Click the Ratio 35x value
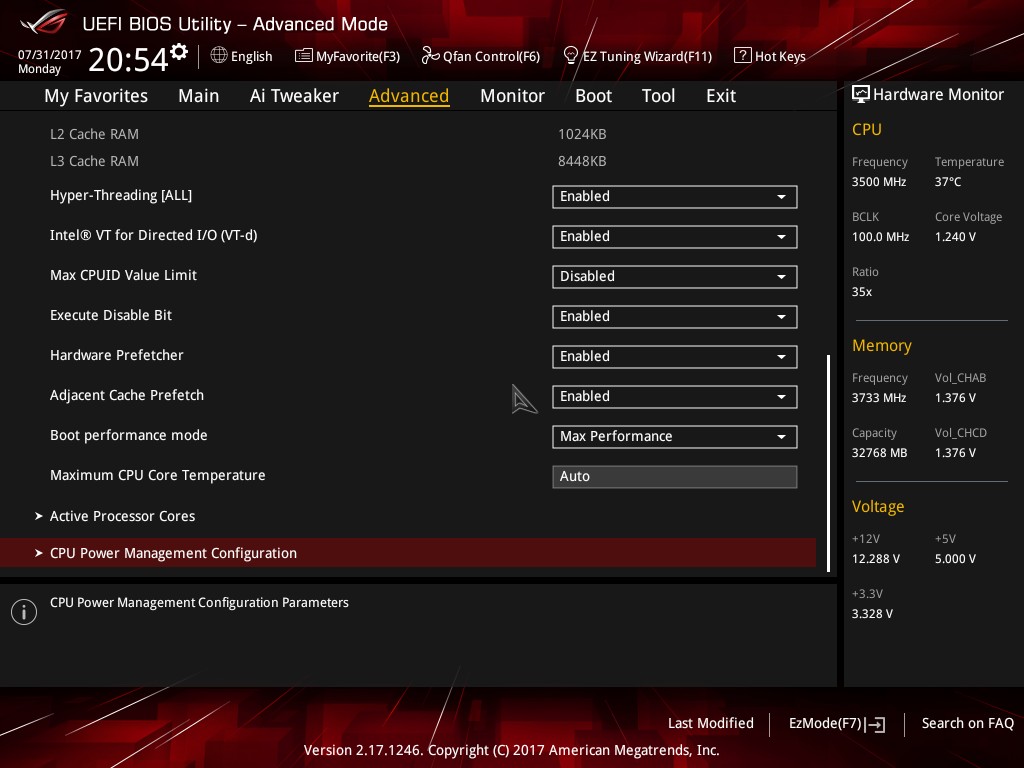1024x768 pixels. [861, 292]
